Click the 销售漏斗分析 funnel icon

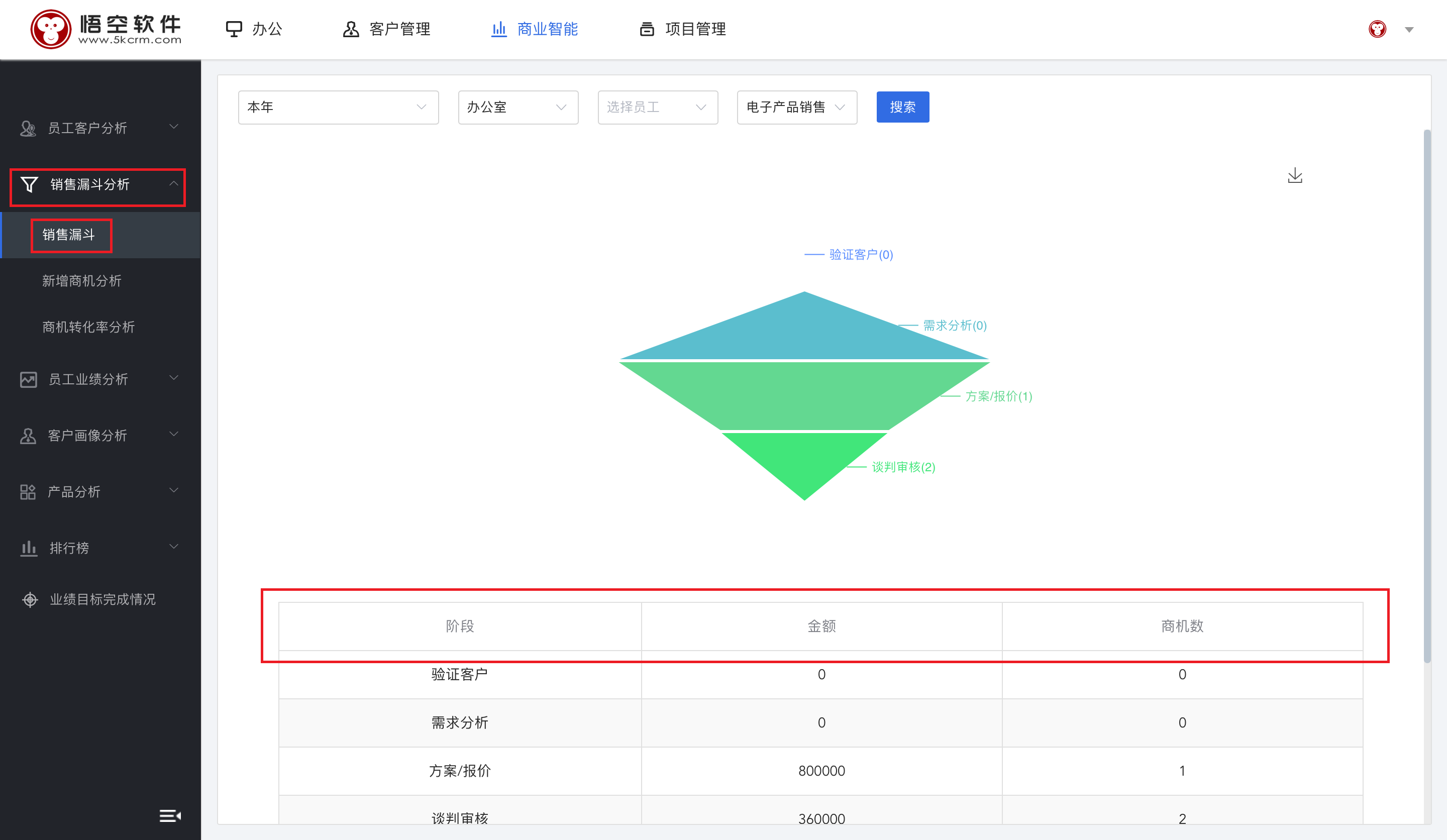tap(29, 184)
